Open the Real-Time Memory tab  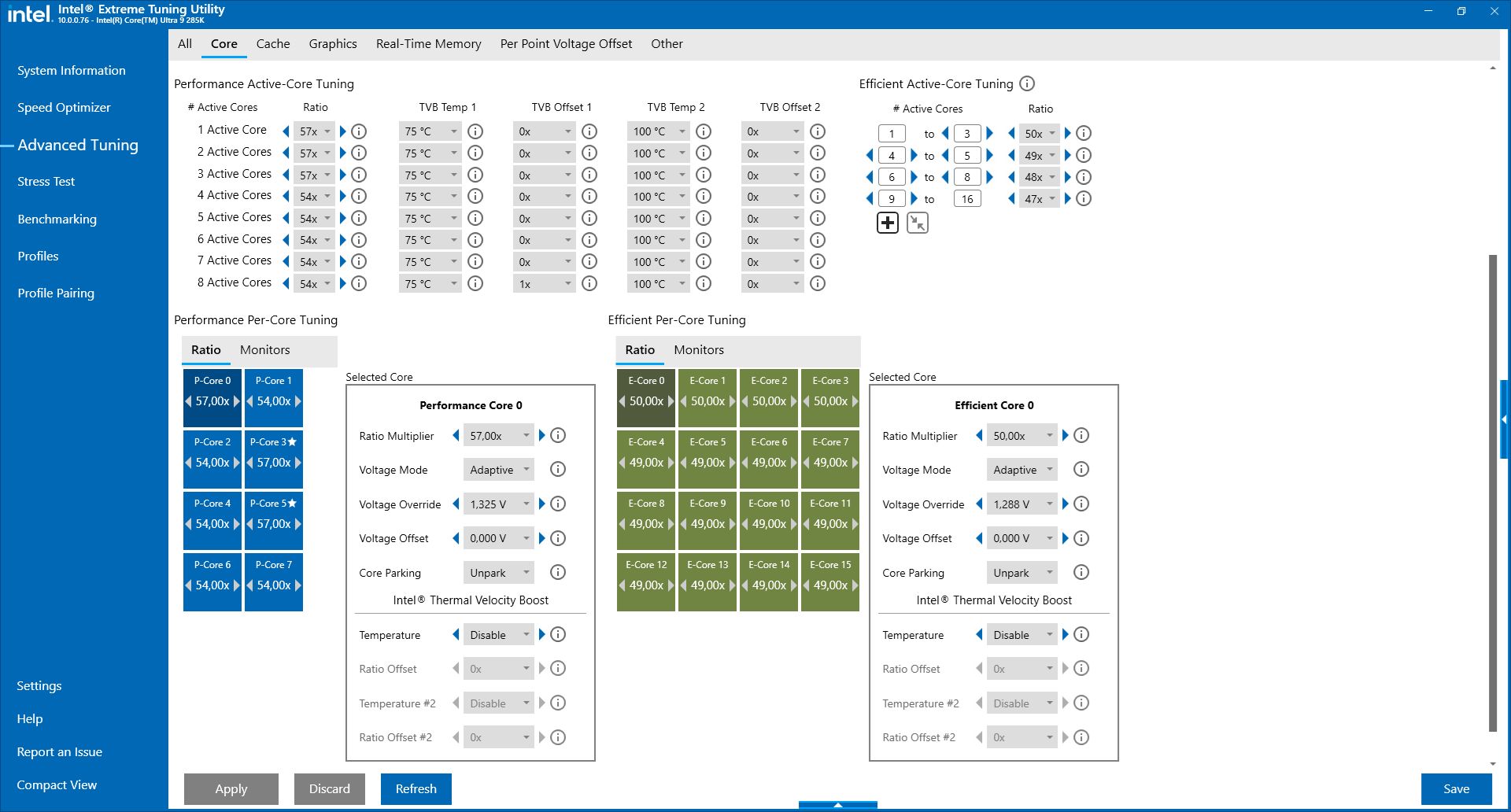pyautogui.click(x=429, y=44)
